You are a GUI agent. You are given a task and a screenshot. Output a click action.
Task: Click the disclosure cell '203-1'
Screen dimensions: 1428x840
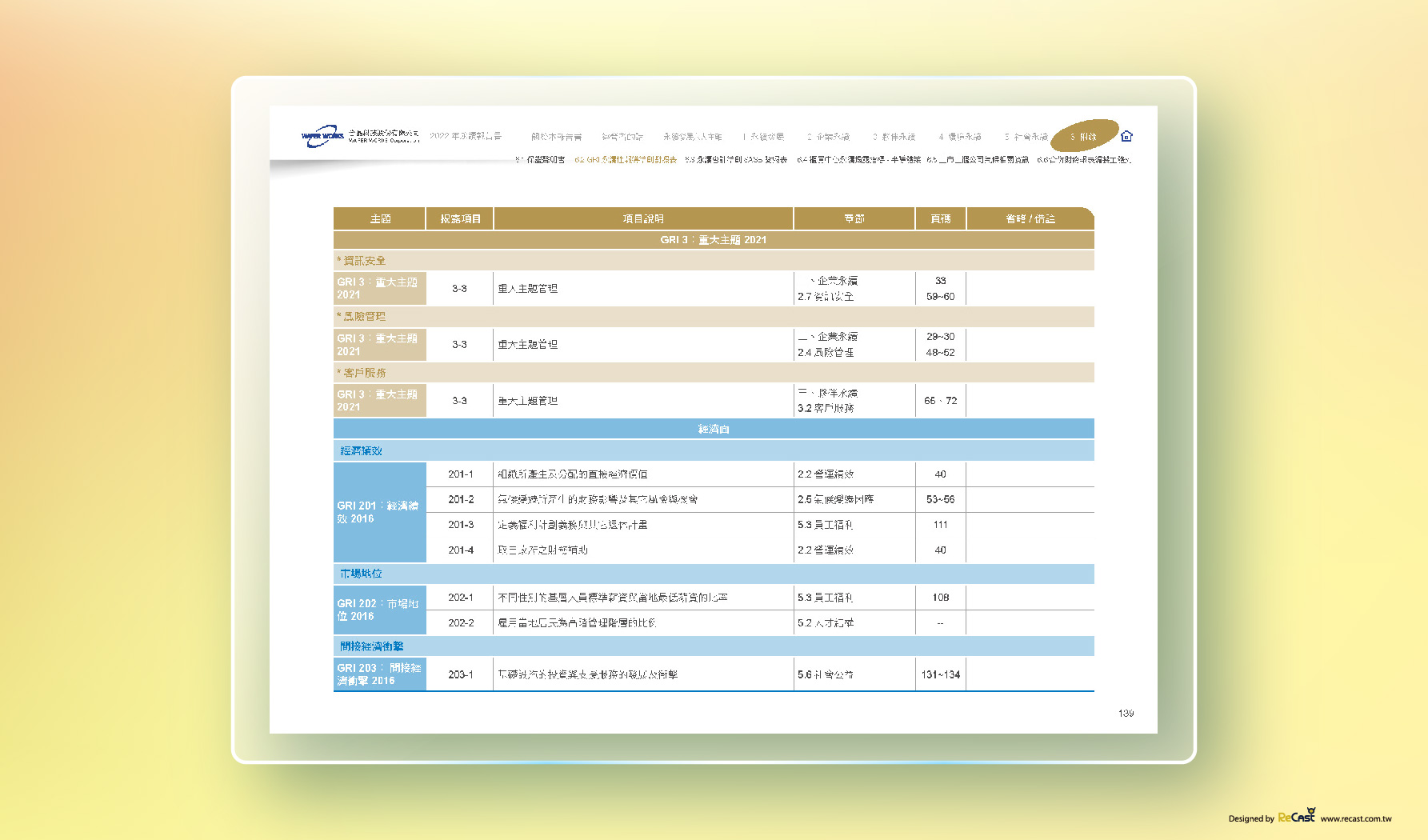tap(461, 675)
